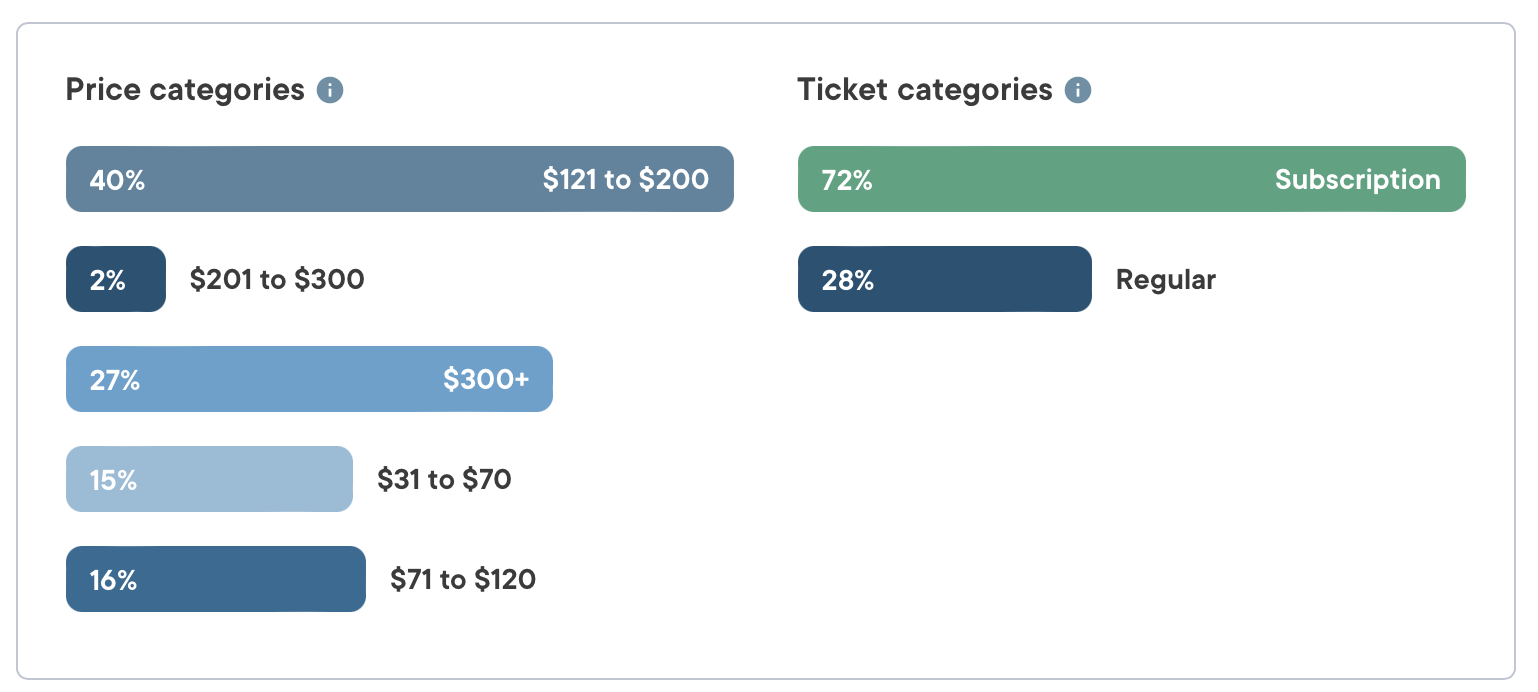Click the "$201 to $300" label

pos(277,279)
